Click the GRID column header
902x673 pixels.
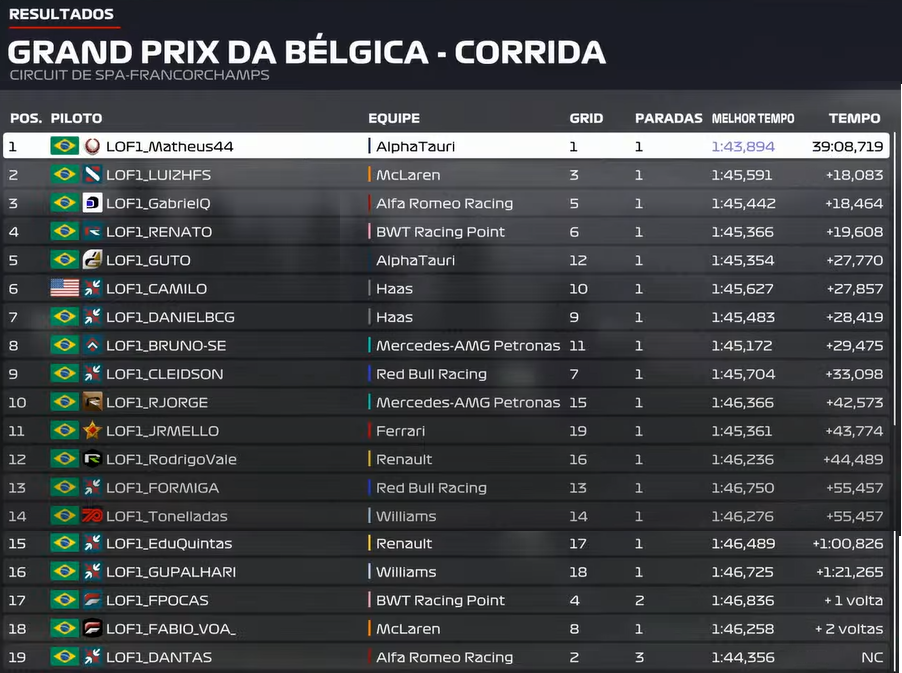pos(586,118)
